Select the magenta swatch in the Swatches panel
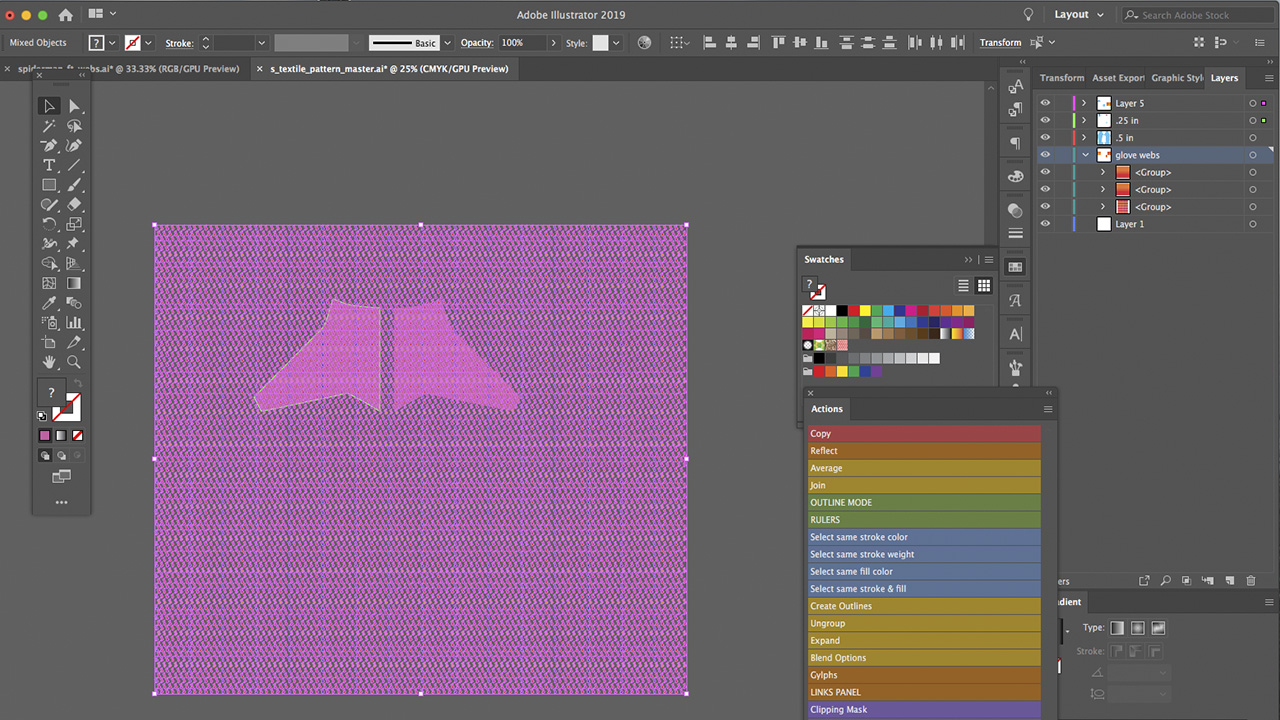This screenshot has height=720, width=1280. coord(911,310)
